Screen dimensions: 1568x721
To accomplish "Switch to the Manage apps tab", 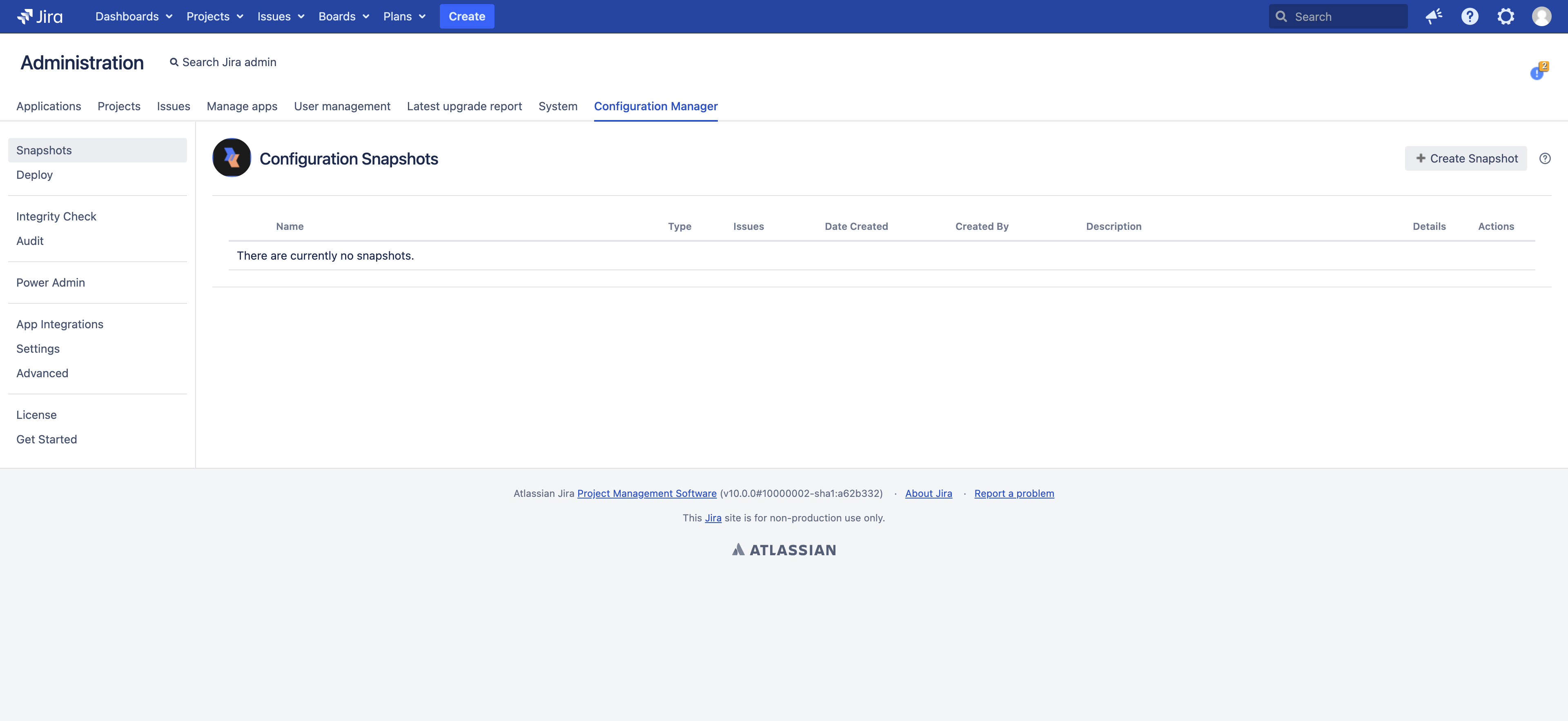I will point(242,107).
